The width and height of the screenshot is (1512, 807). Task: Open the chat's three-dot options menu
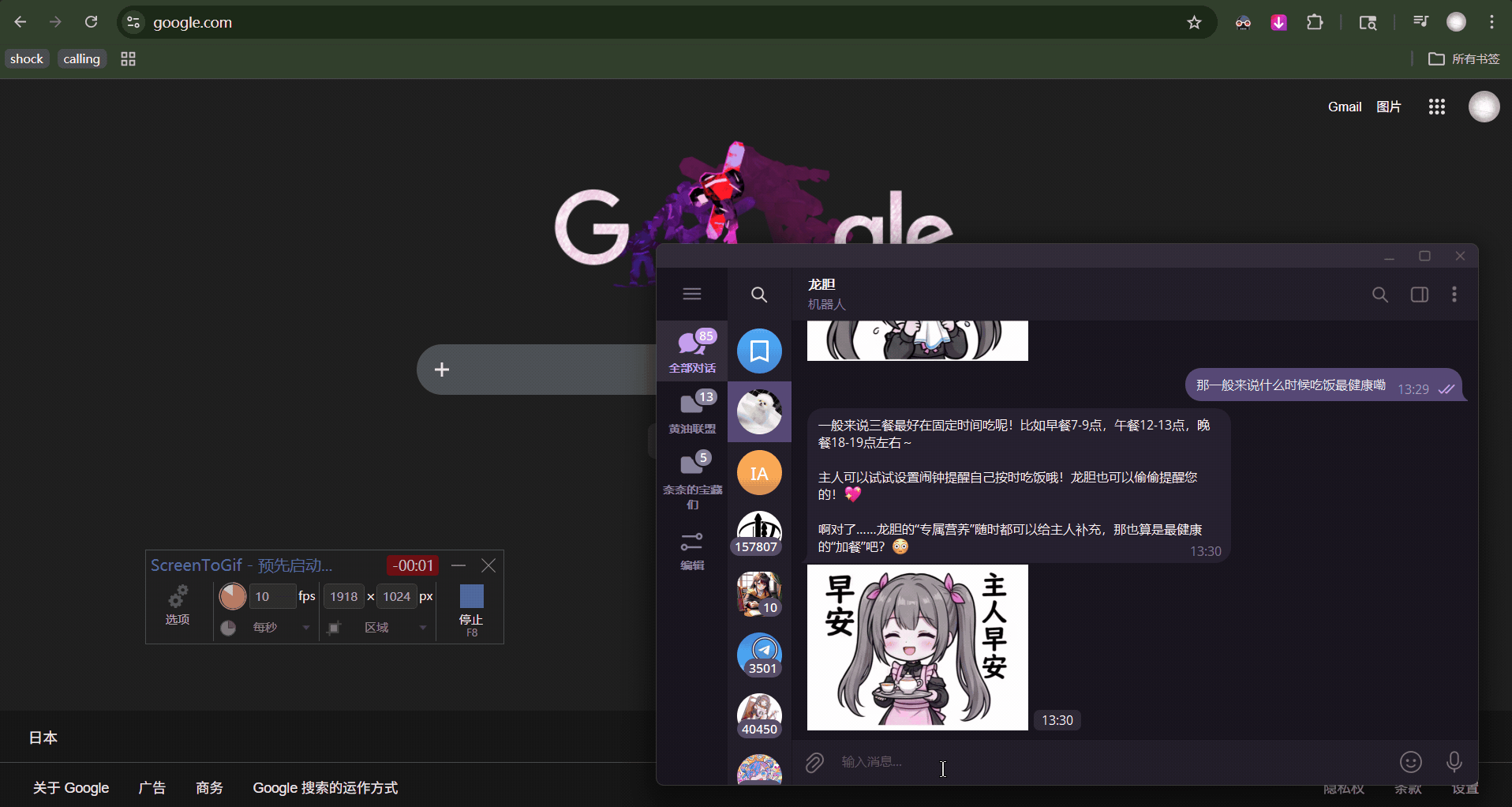coord(1455,294)
